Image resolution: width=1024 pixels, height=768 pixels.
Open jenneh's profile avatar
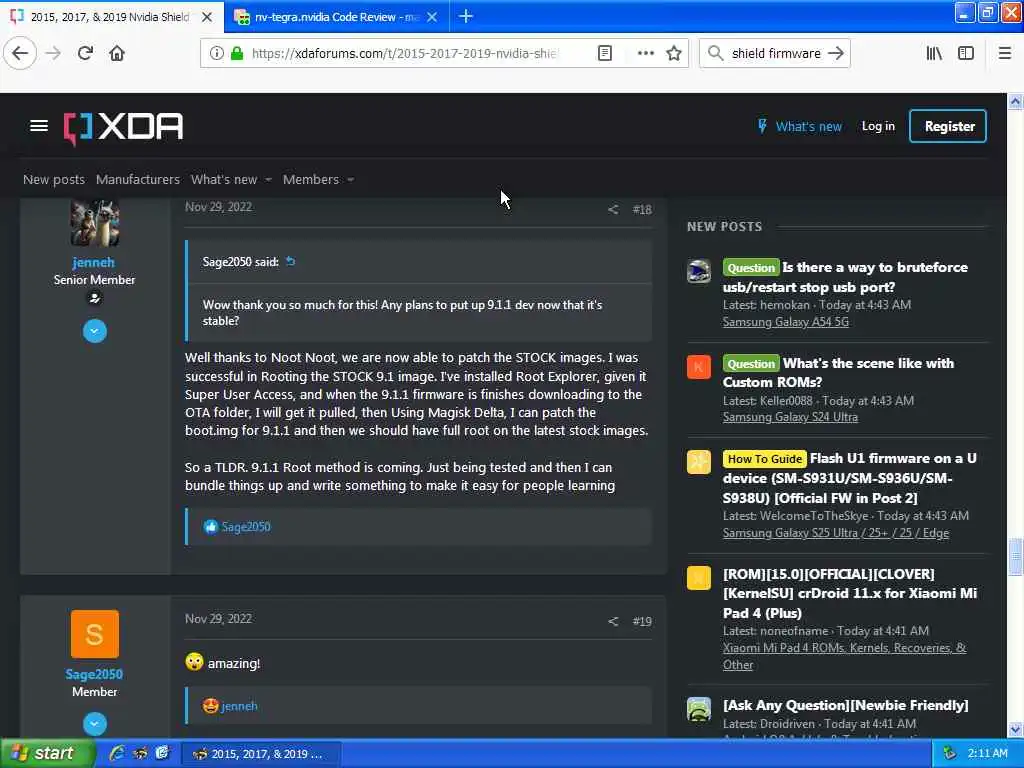tap(95, 222)
